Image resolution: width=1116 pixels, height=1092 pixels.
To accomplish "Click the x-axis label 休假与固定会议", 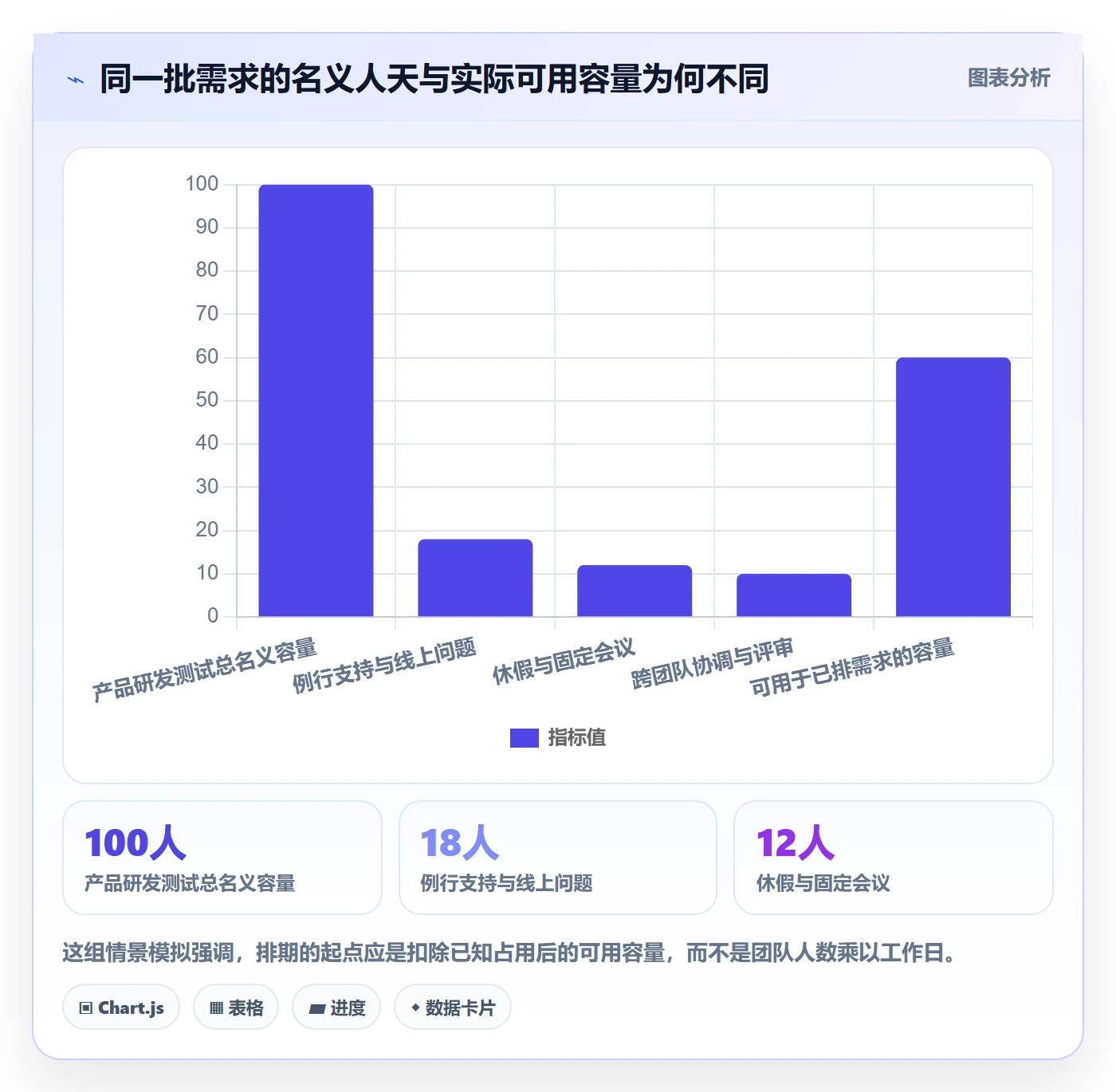I will [x=564, y=662].
